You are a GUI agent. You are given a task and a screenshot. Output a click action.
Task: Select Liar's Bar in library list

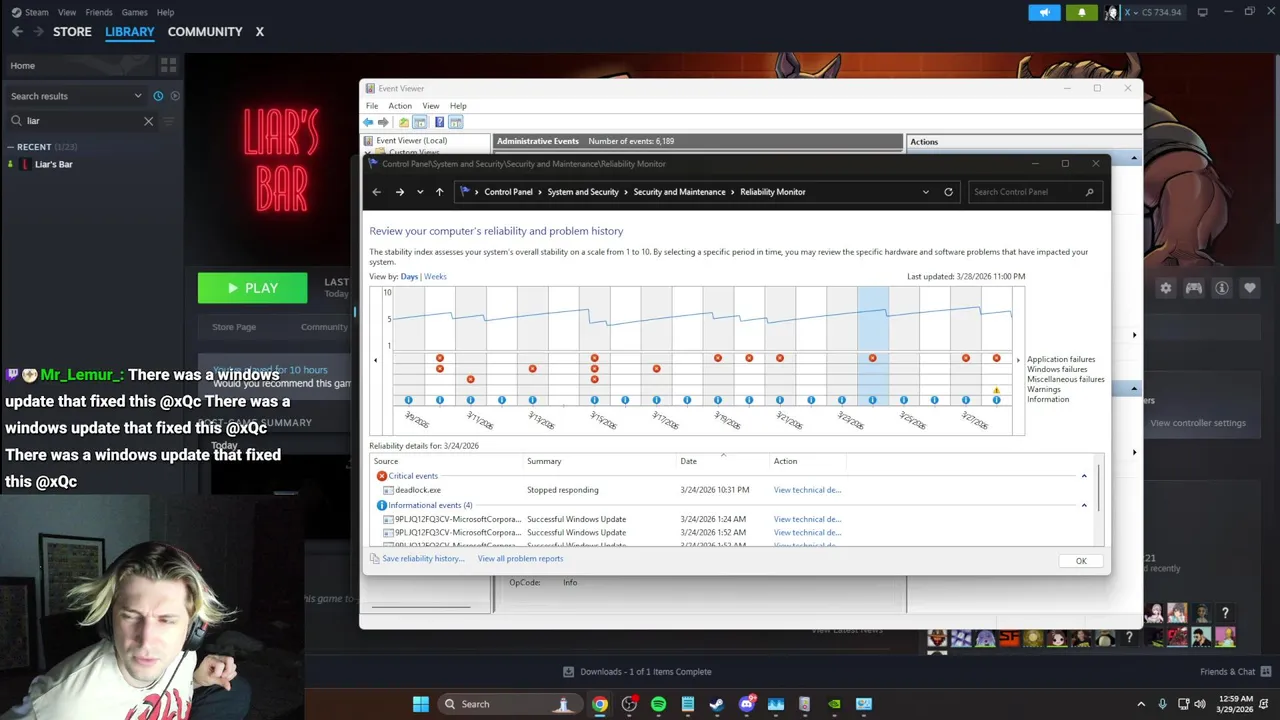(54, 164)
